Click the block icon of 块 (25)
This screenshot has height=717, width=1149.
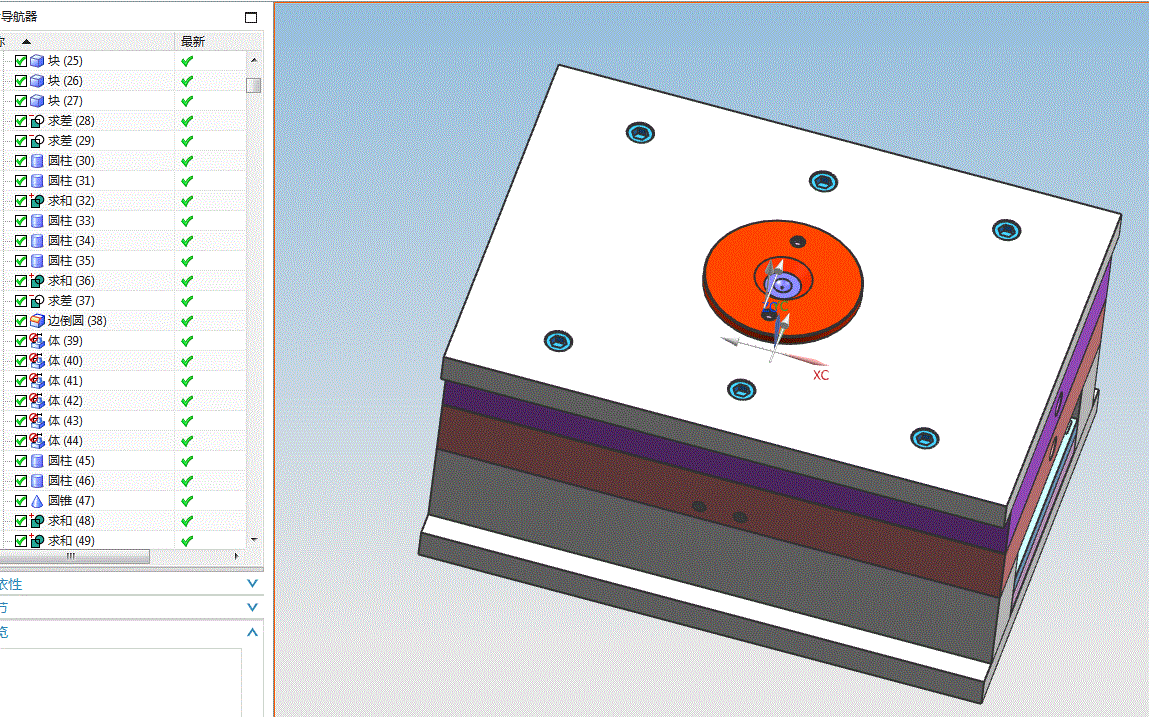pyautogui.click(x=37, y=61)
